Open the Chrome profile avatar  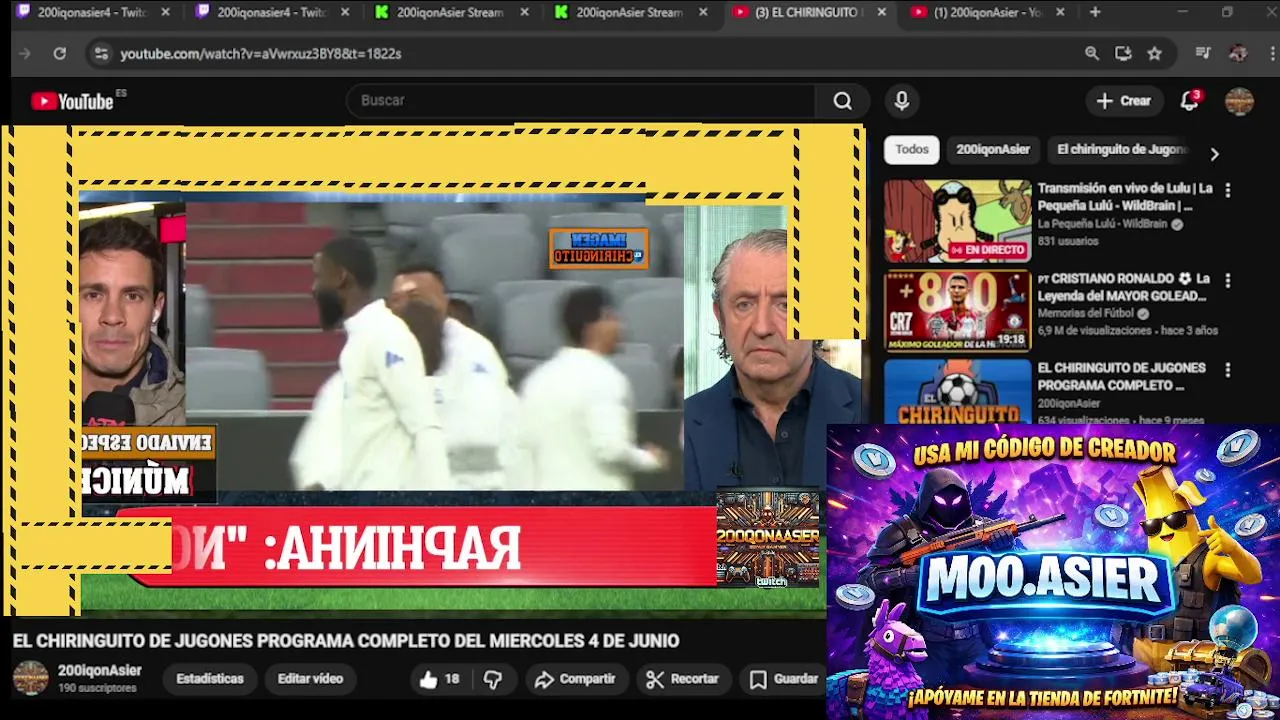(x=1238, y=54)
